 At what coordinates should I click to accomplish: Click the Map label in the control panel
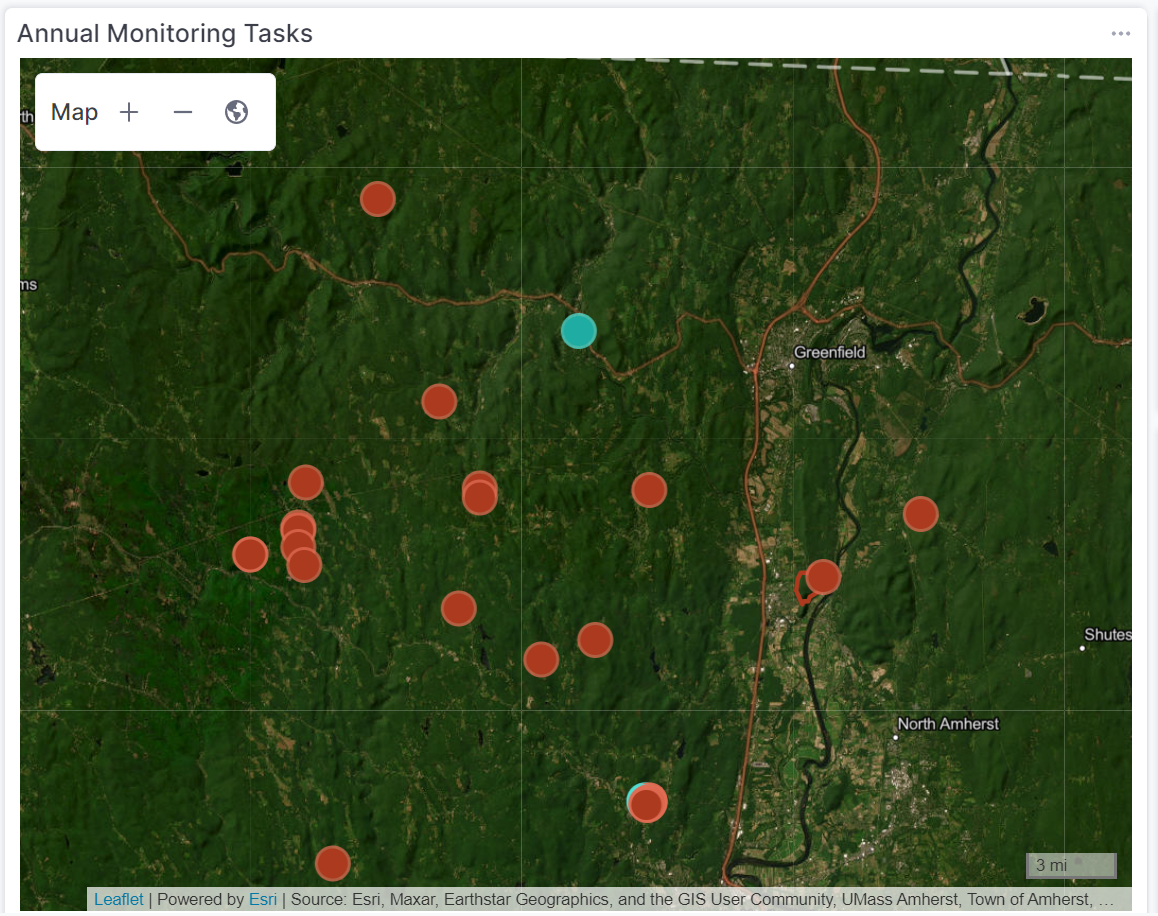pyautogui.click(x=73, y=111)
